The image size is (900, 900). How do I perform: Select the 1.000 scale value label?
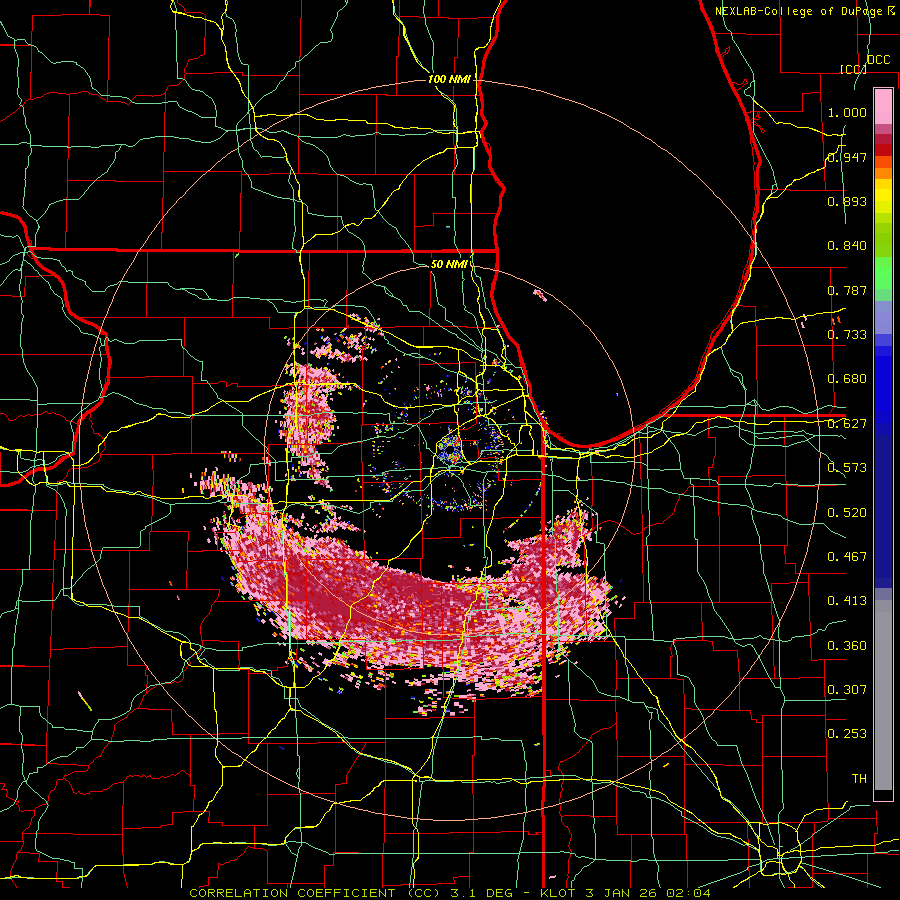click(847, 112)
